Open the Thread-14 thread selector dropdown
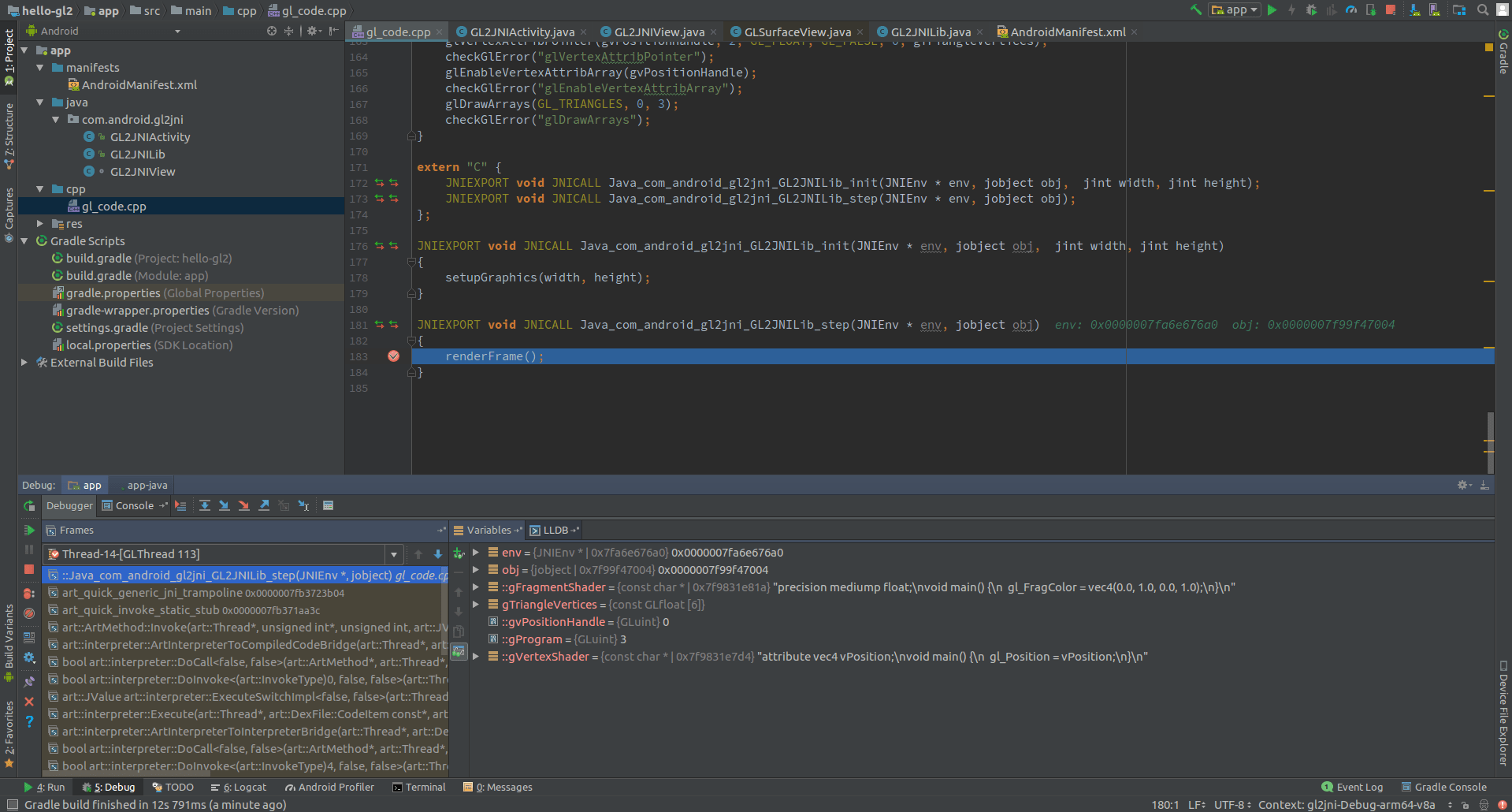This screenshot has height=812, width=1512. (393, 554)
